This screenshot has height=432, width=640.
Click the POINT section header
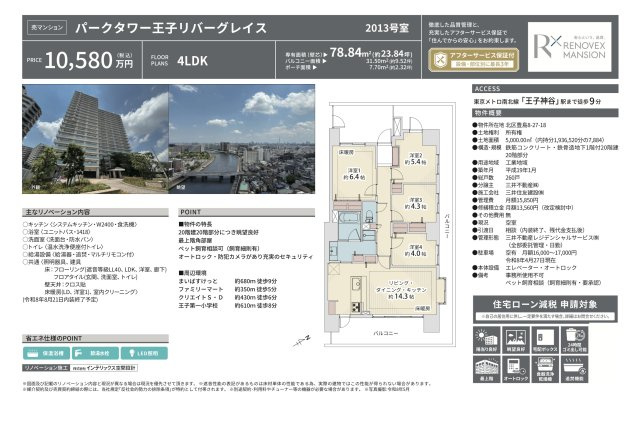tap(247, 212)
